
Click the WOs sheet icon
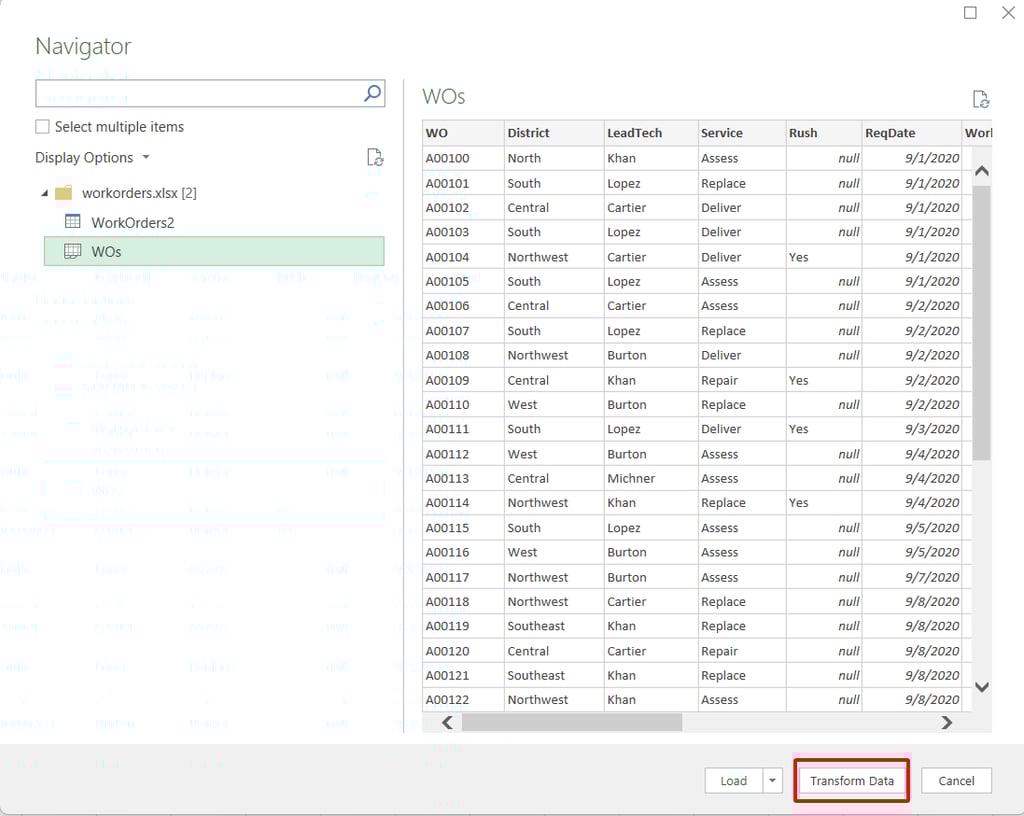pos(72,251)
